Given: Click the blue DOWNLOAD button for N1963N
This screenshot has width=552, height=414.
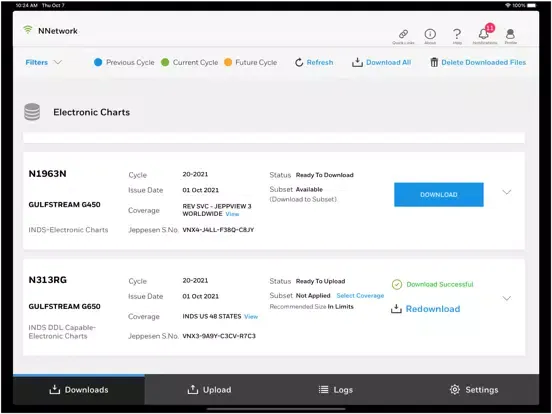Looking at the screenshot, I should pyautogui.click(x=439, y=195).
